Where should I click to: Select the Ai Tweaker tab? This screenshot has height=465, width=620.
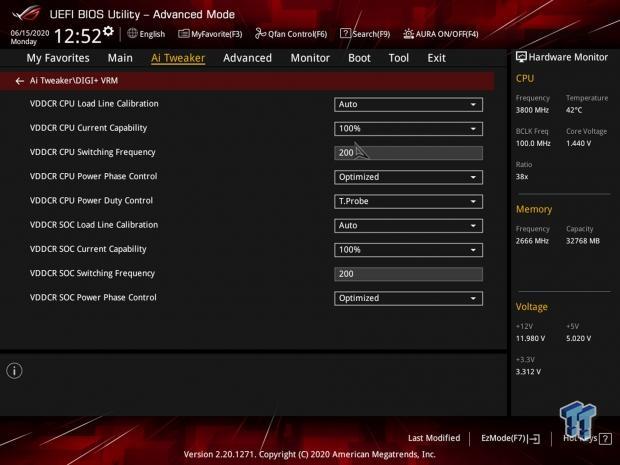pyautogui.click(x=178, y=58)
